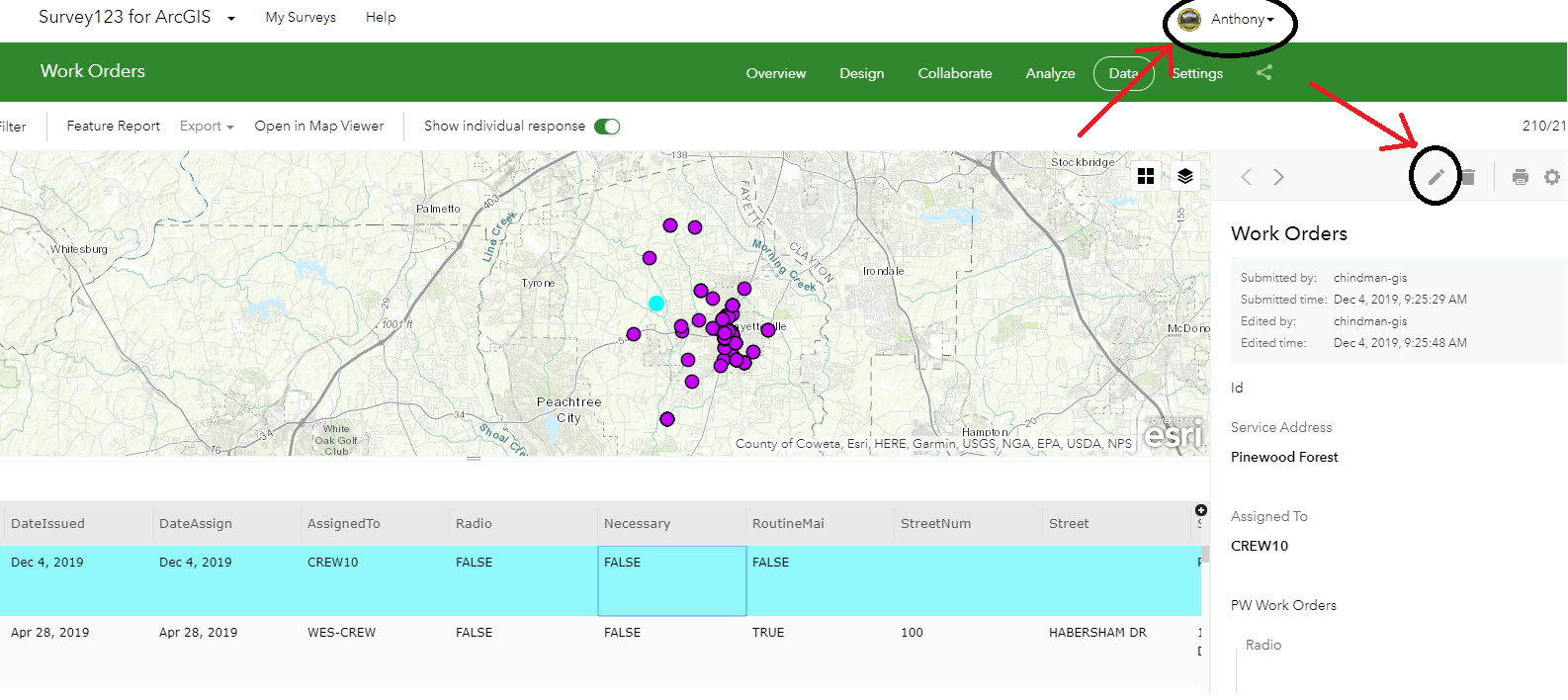Switch to Design tab
The height and width of the screenshot is (700, 1568).
[x=862, y=73]
